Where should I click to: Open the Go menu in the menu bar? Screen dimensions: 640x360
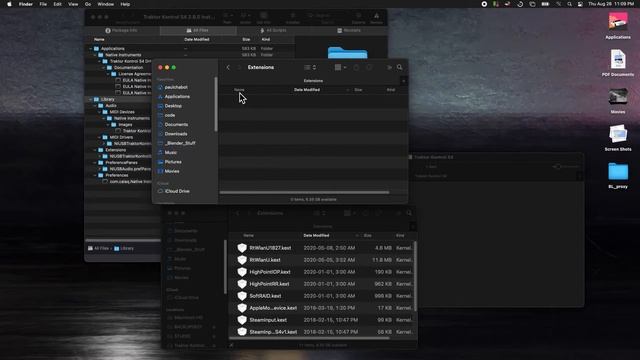click(x=88, y=4)
